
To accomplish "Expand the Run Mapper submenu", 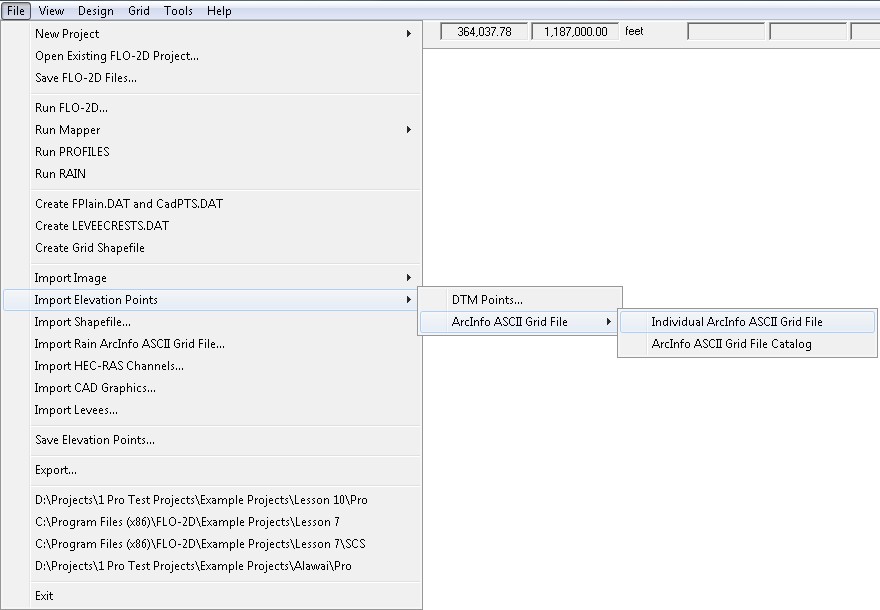I will 68,130.
